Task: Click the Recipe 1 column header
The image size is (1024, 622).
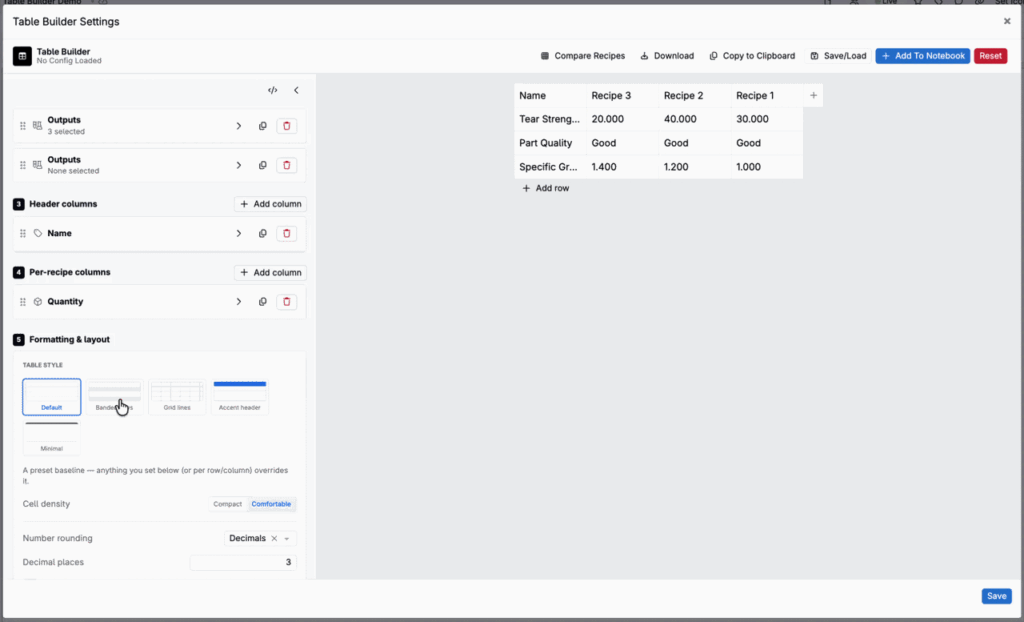Action: [767, 95]
